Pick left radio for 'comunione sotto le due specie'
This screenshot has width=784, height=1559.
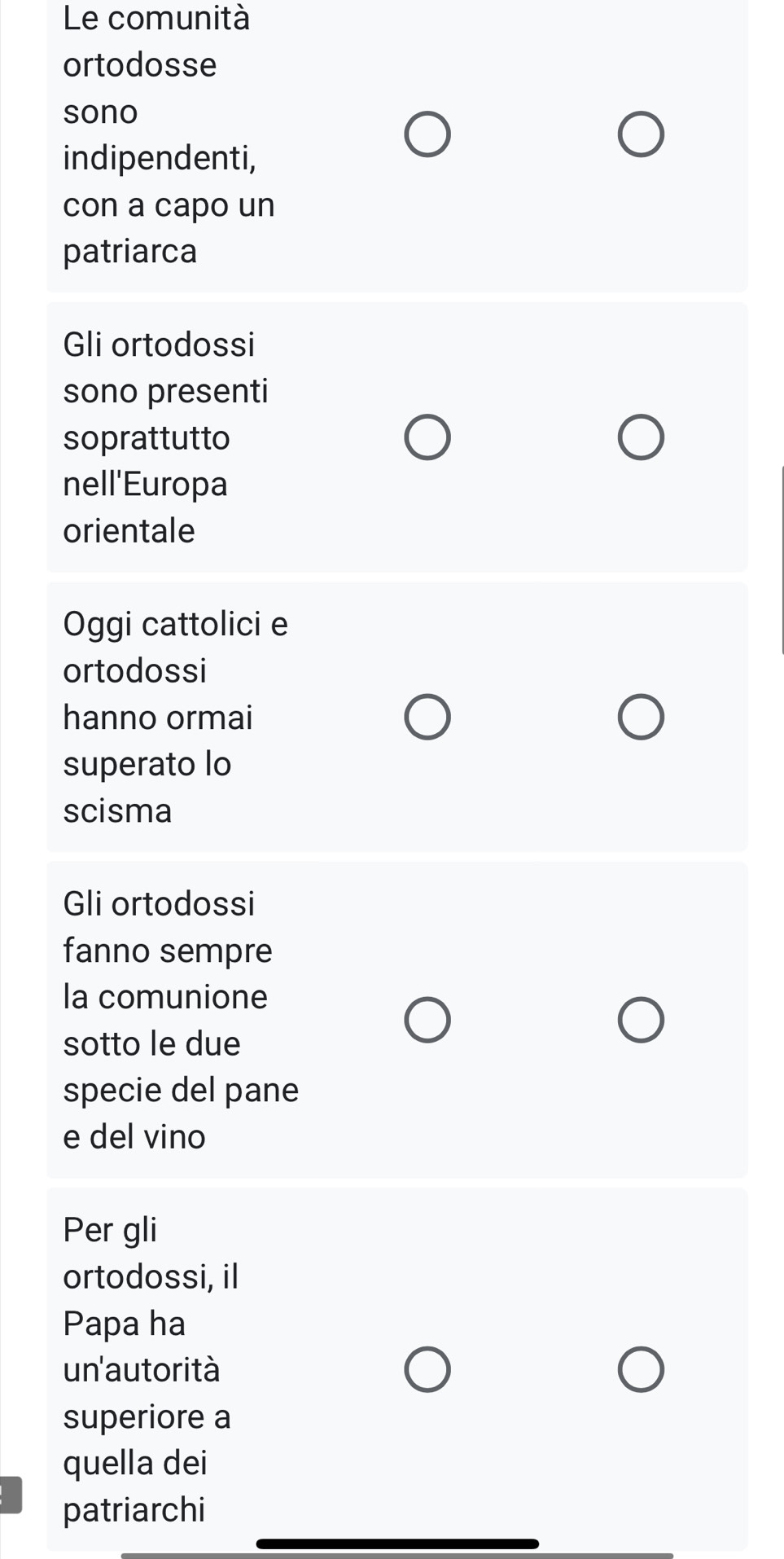[427, 1020]
